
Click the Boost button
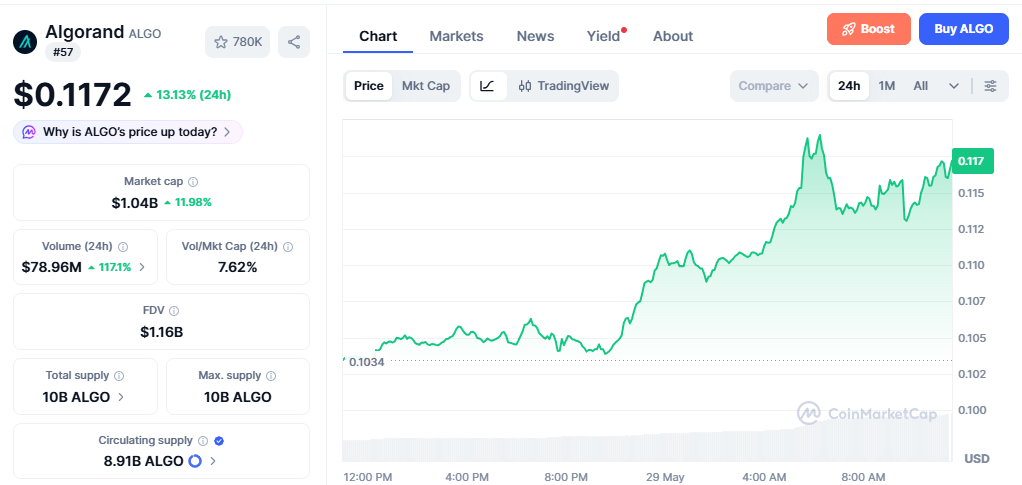tap(868, 29)
